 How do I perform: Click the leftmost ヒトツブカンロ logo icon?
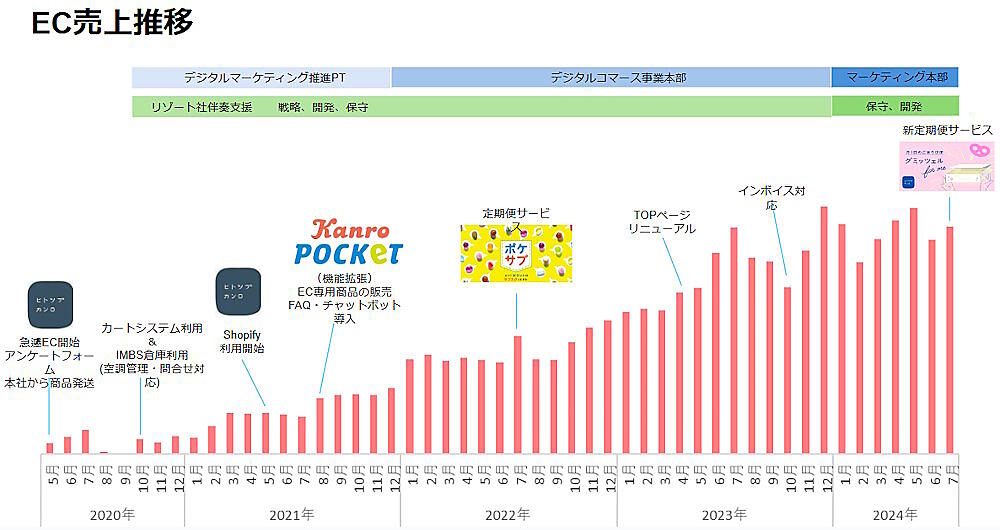(50, 306)
